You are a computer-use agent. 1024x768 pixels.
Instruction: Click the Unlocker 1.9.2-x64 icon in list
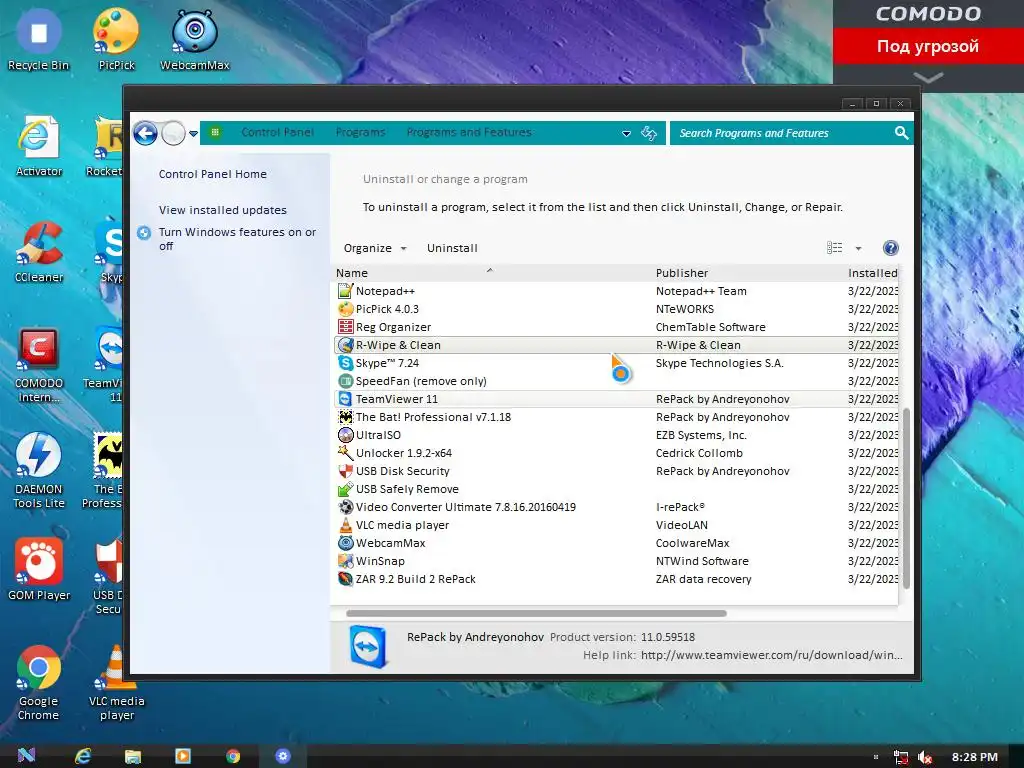[x=345, y=453]
